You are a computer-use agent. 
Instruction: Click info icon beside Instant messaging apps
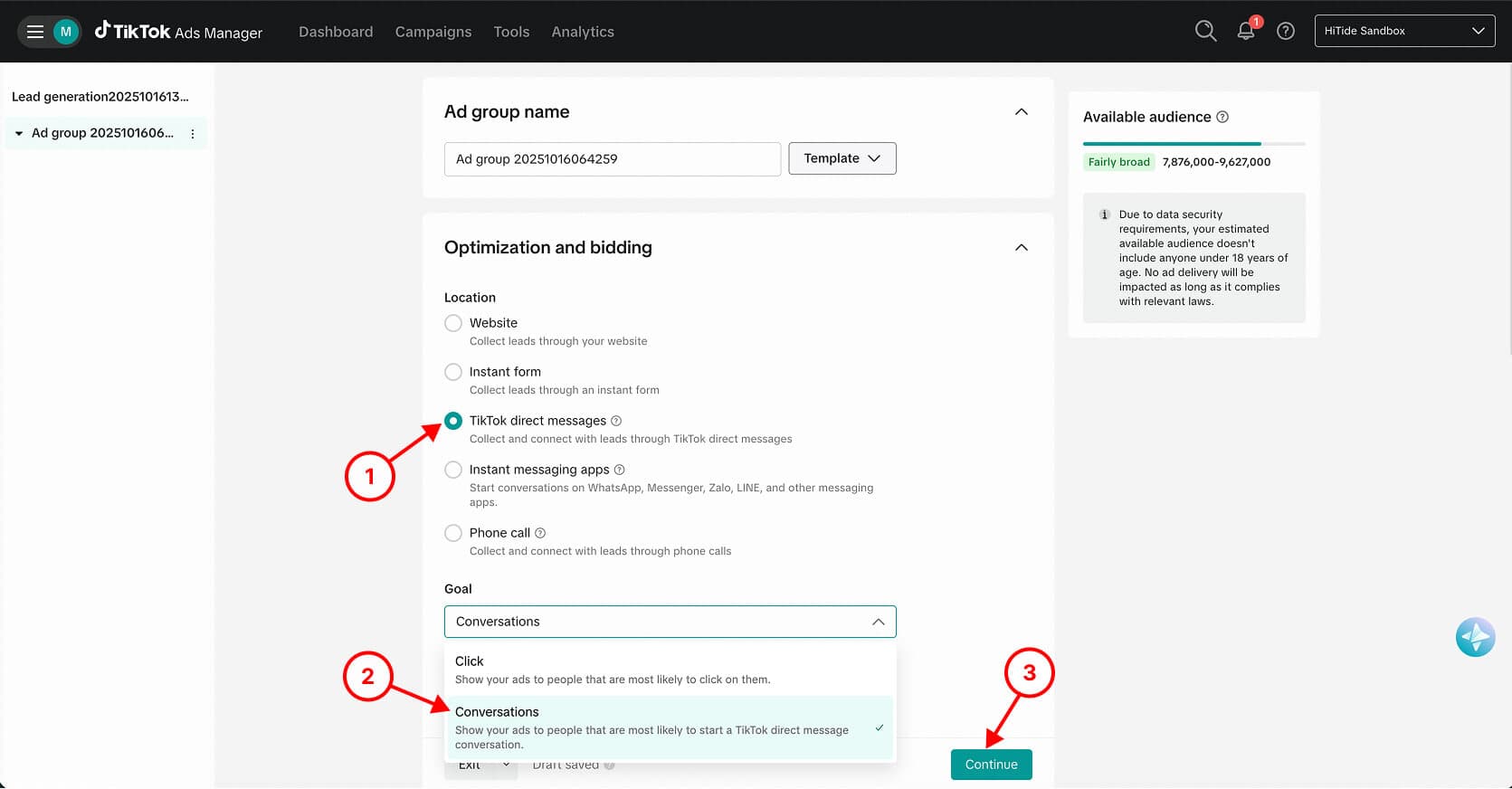[x=620, y=470]
